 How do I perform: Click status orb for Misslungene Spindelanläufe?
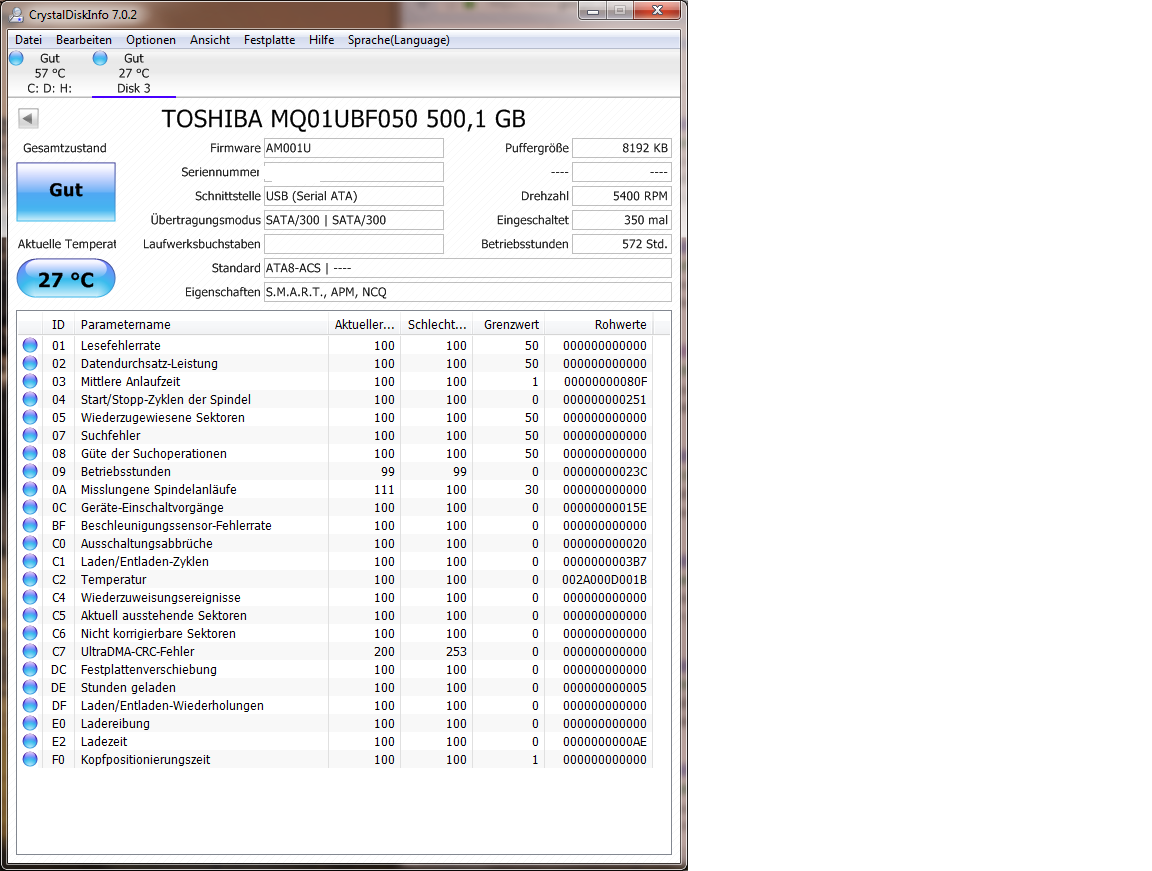(x=30, y=489)
